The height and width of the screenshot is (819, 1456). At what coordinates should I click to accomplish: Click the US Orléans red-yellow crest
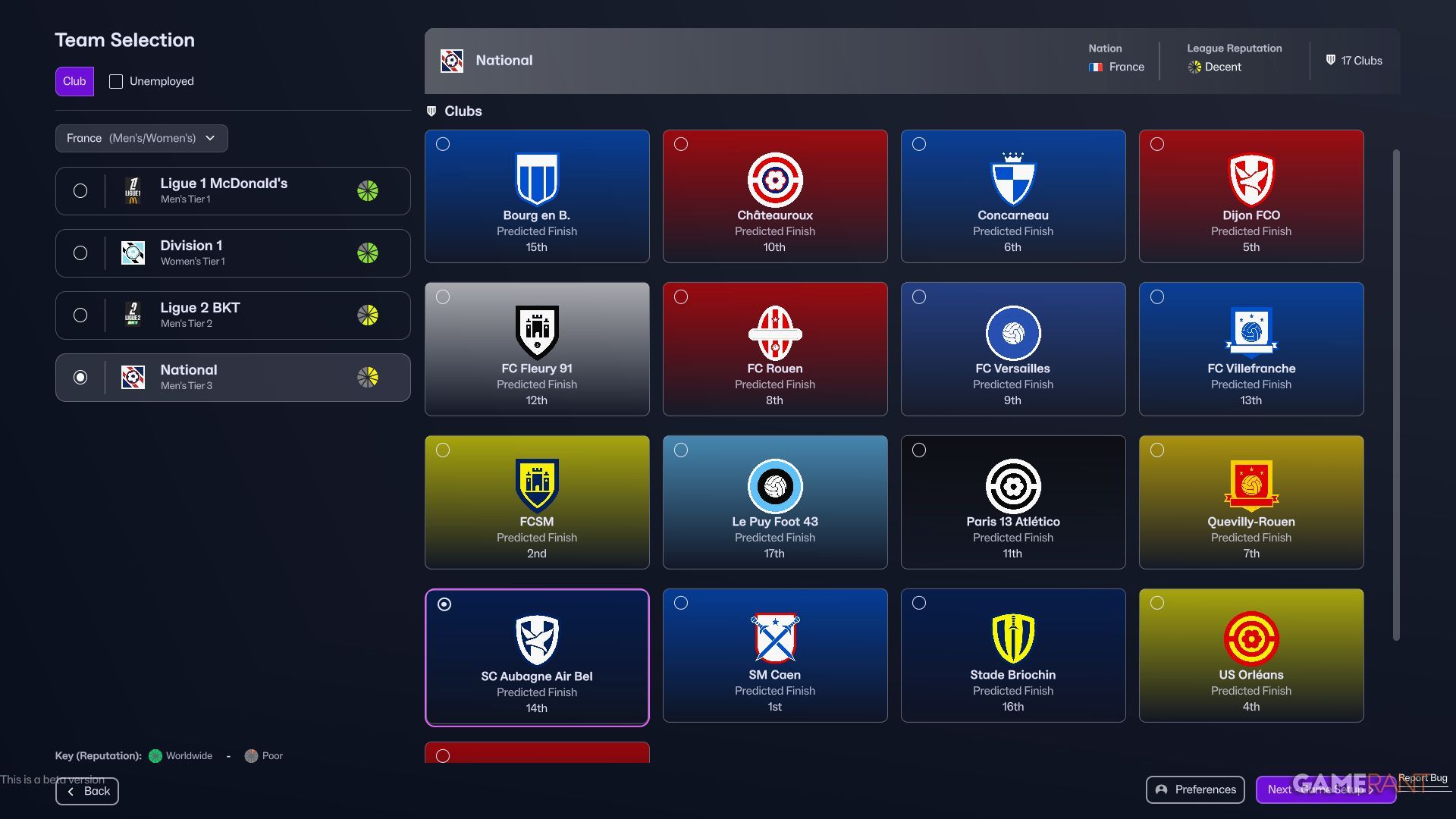pos(1250,638)
